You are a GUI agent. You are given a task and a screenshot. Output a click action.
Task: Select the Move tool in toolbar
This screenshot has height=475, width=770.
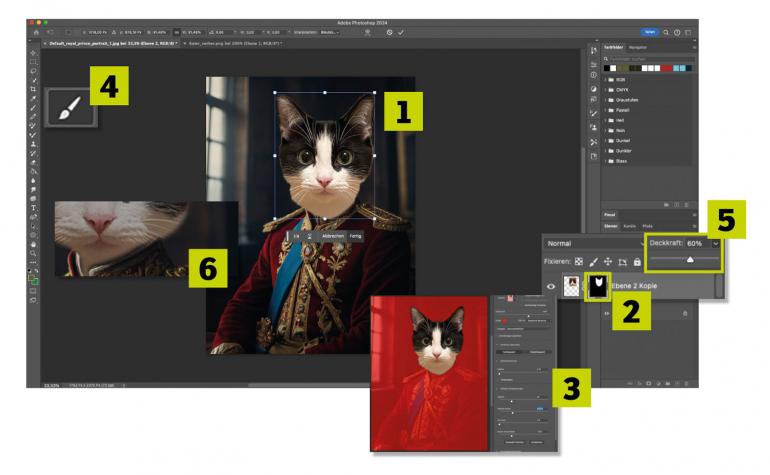33,53
